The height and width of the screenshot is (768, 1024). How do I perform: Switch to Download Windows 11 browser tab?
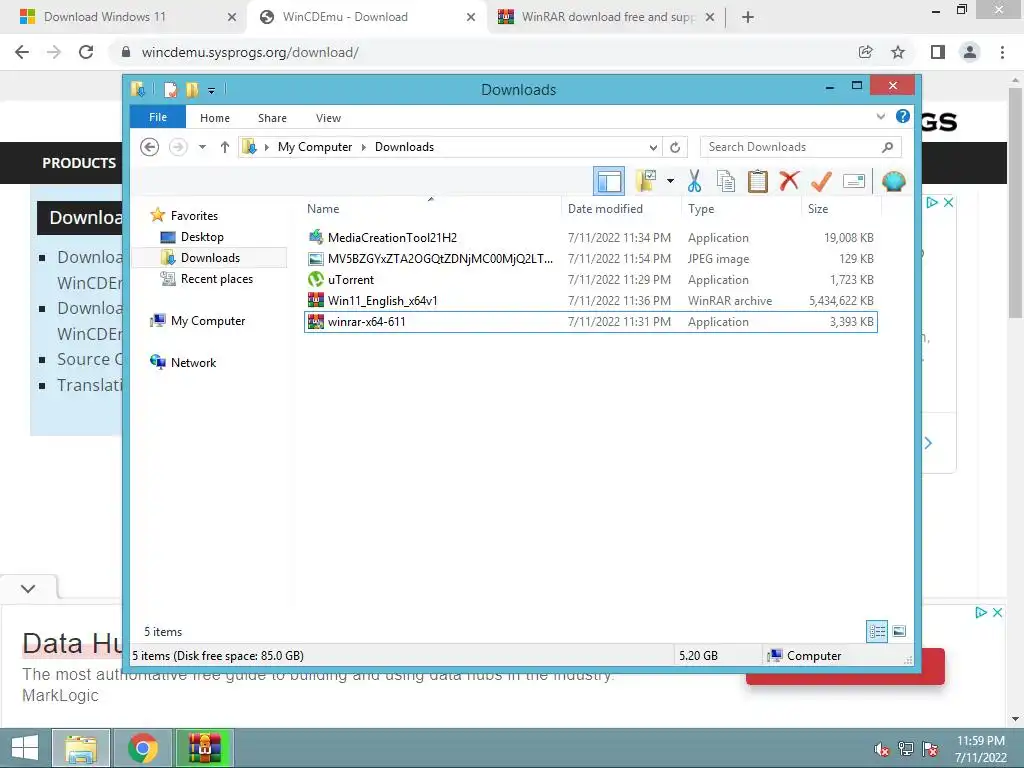click(x=124, y=17)
